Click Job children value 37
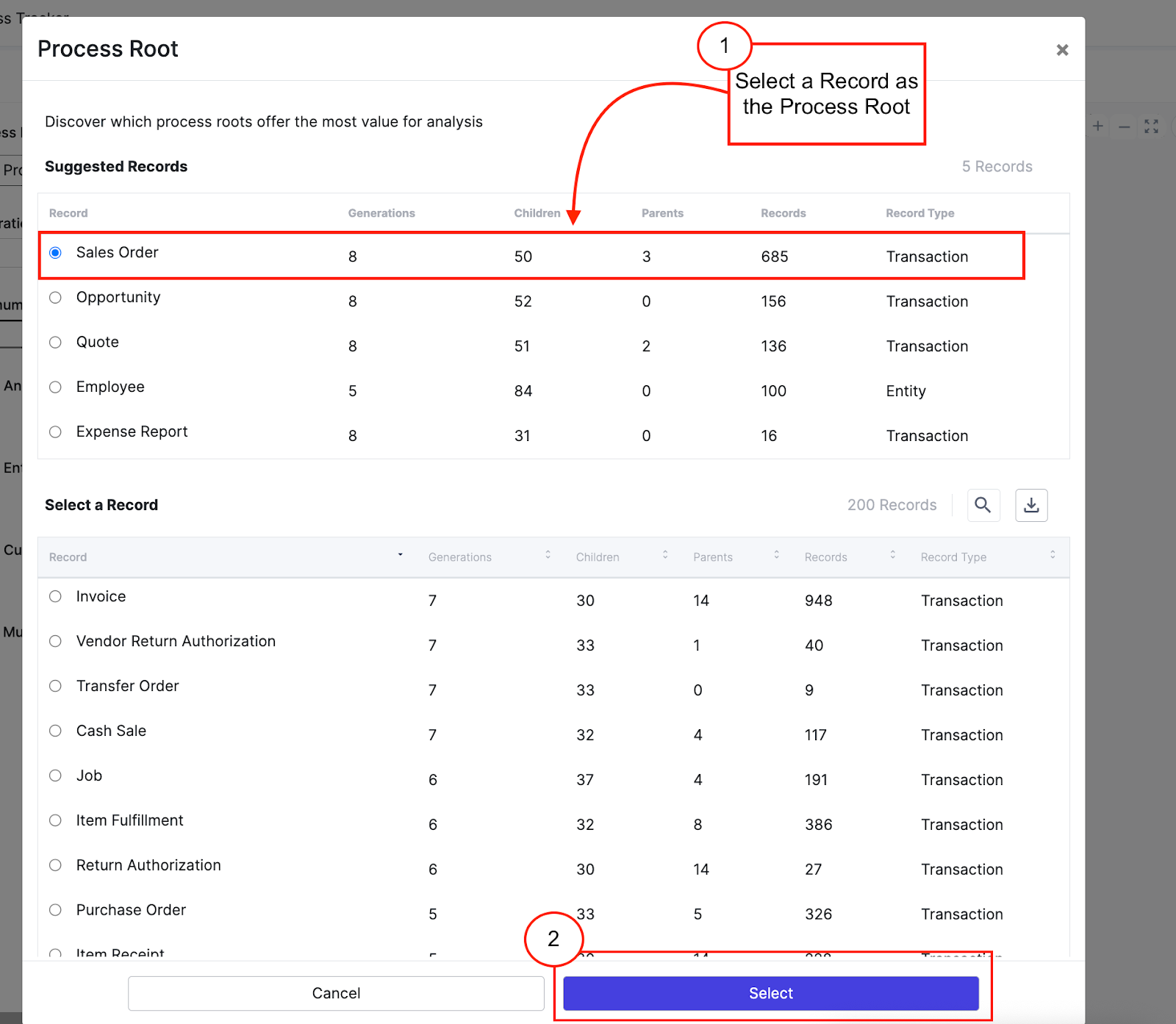This screenshot has width=1176, height=1024. pyautogui.click(x=584, y=780)
